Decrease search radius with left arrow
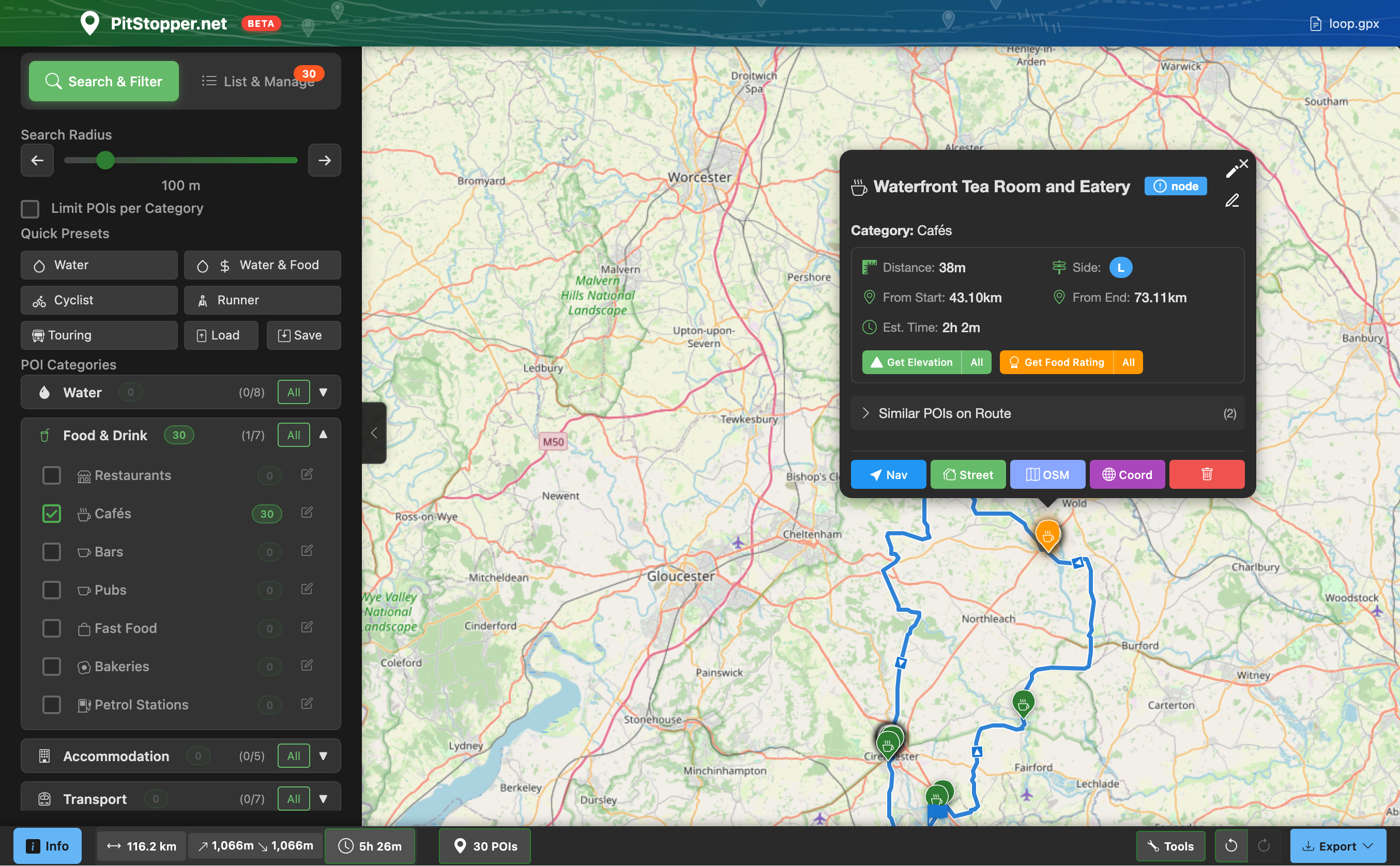1400x866 pixels. click(x=37, y=160)
